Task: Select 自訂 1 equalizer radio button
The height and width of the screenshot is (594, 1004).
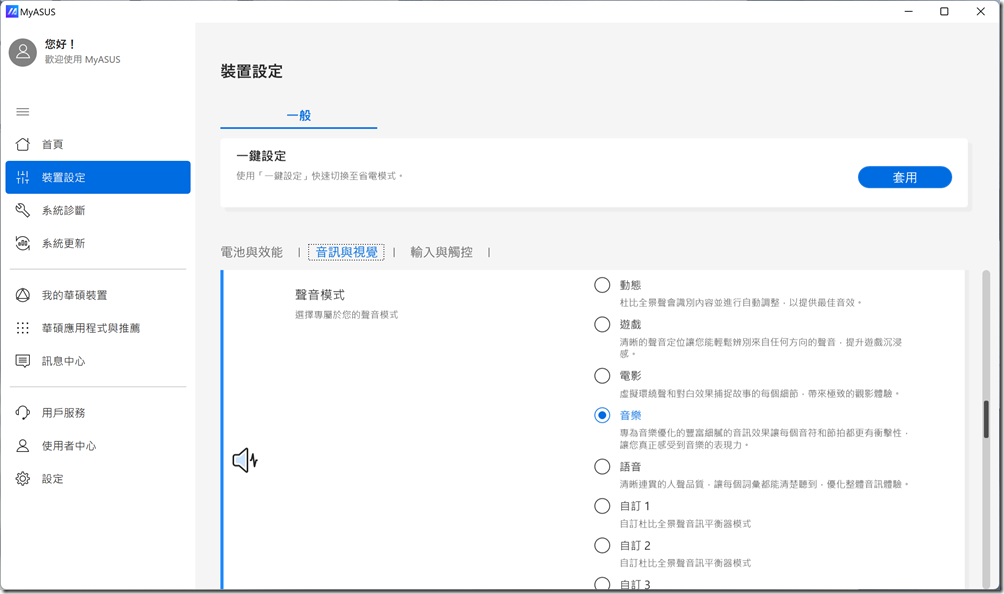Action: [x=602, y=506]
